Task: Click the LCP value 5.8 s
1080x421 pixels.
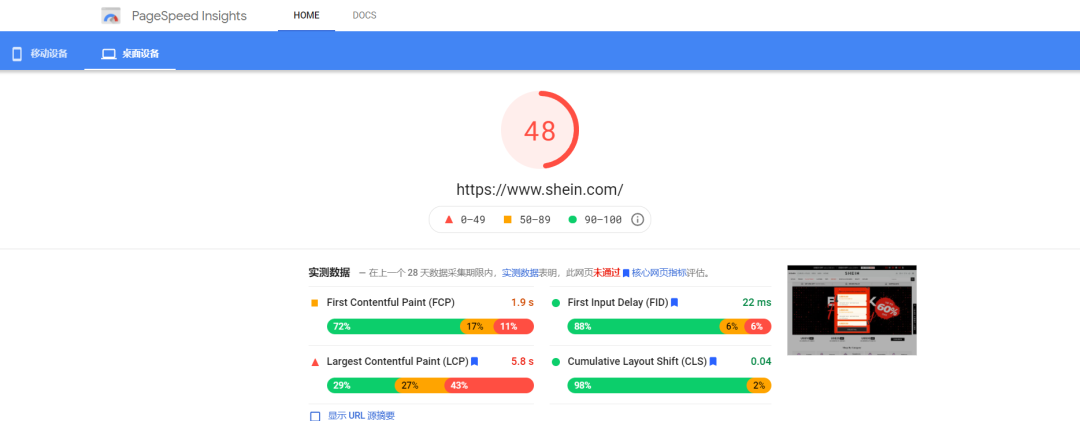Action: pyautogui.click(x=523, y=361)
